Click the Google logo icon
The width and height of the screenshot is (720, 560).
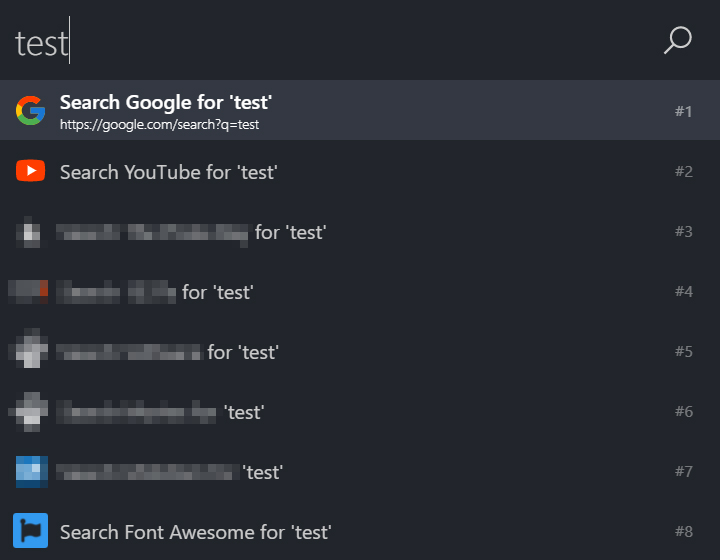click(30, 110)
